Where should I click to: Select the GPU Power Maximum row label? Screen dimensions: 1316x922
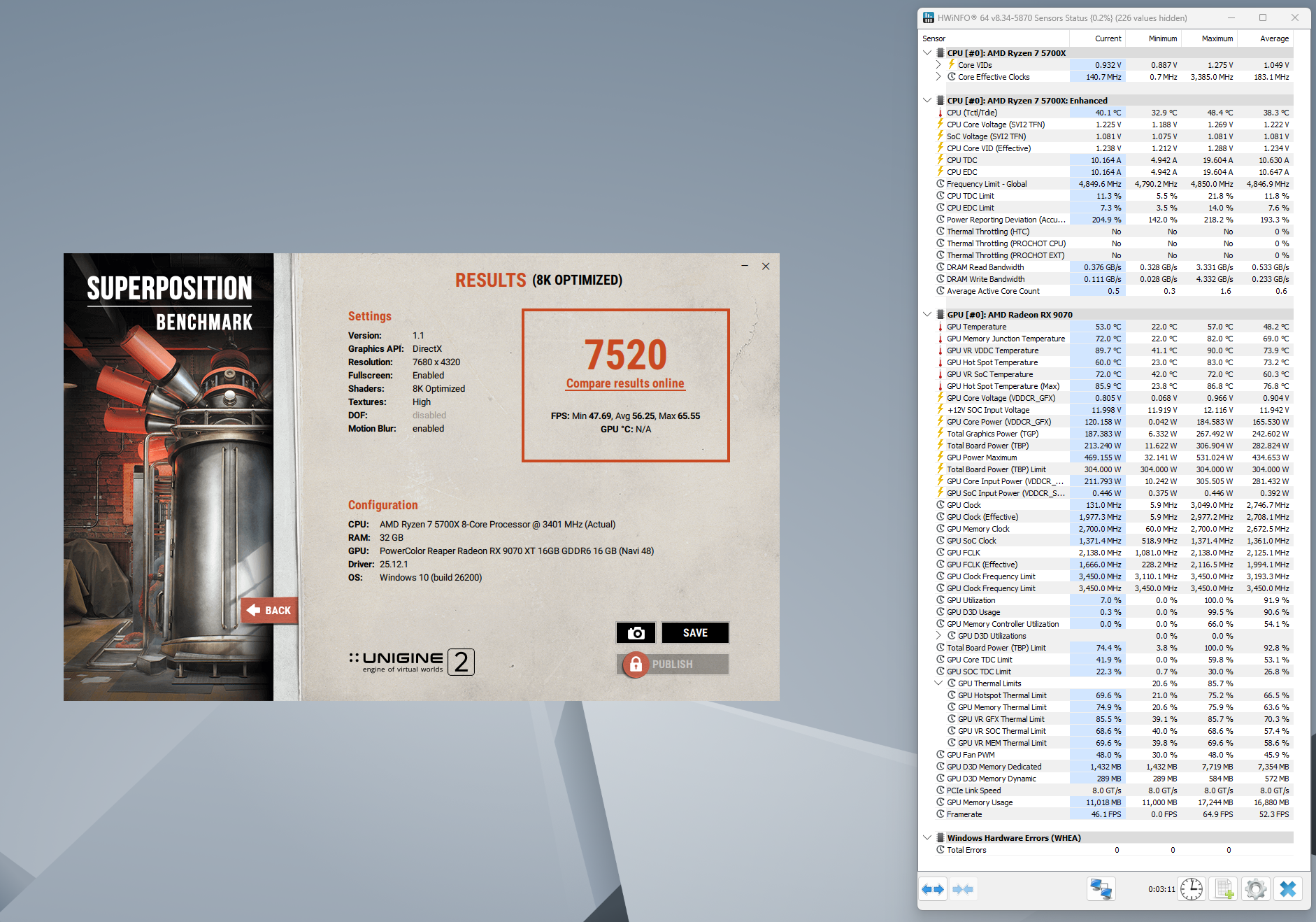click(982, 458)
